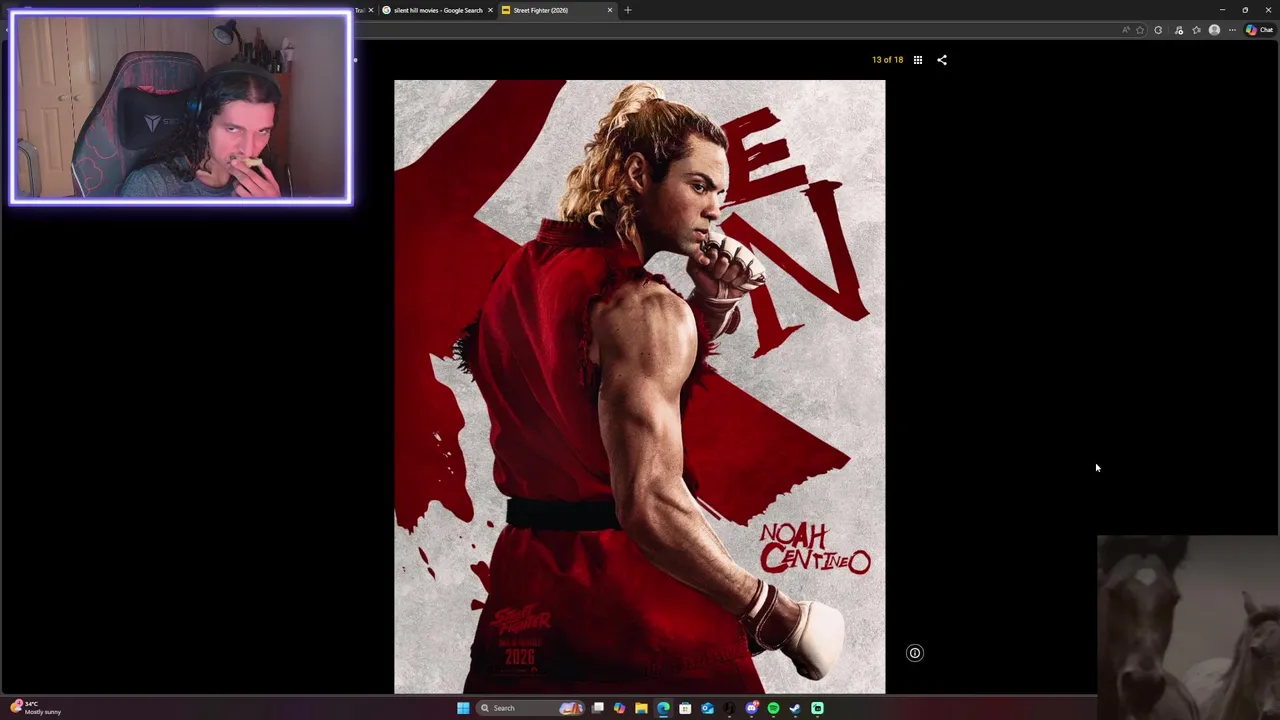Open the Copilot Chat button
1280x720 pixels.
1259,30
